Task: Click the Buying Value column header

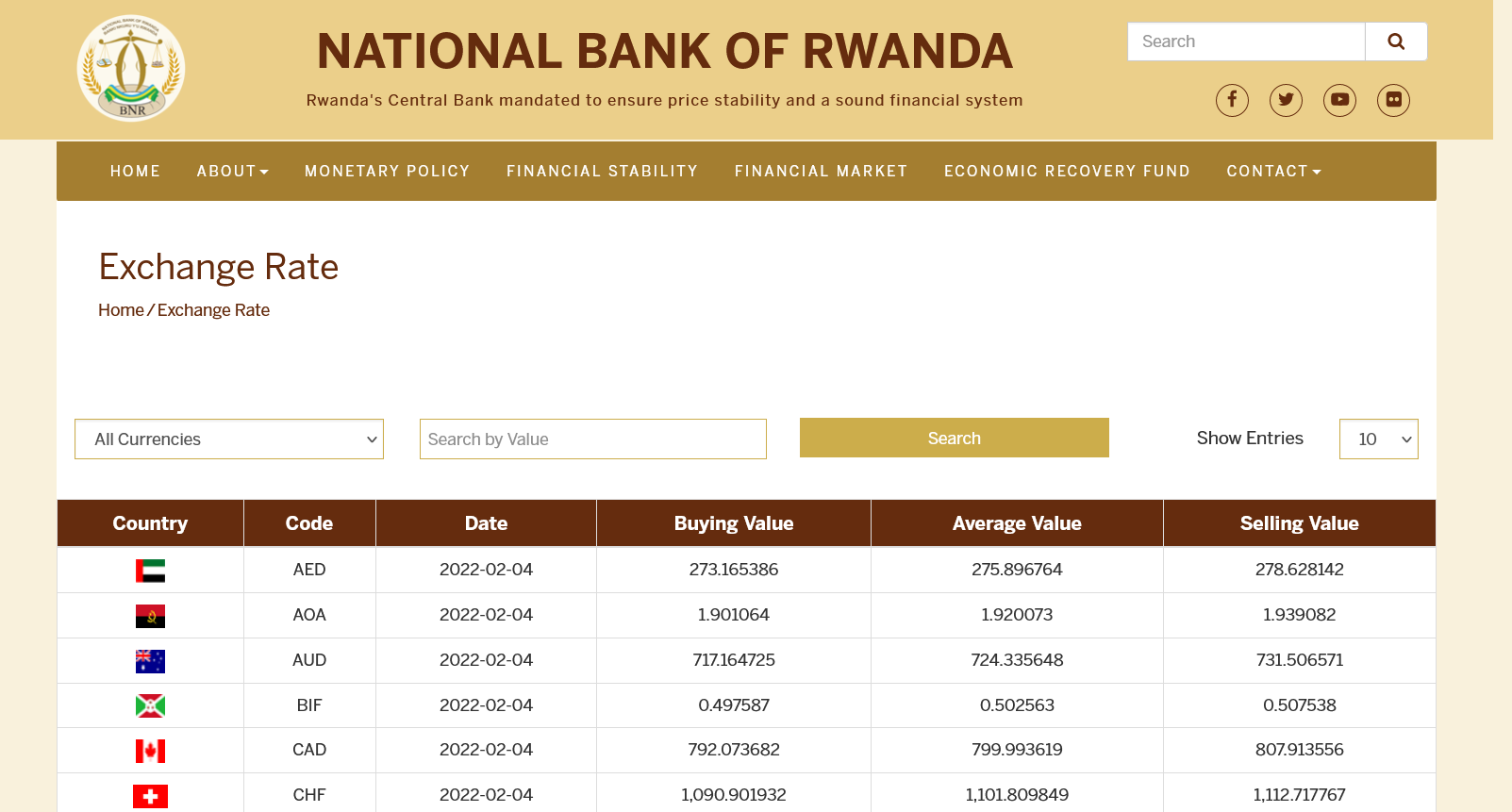Action: coord(733,523)
